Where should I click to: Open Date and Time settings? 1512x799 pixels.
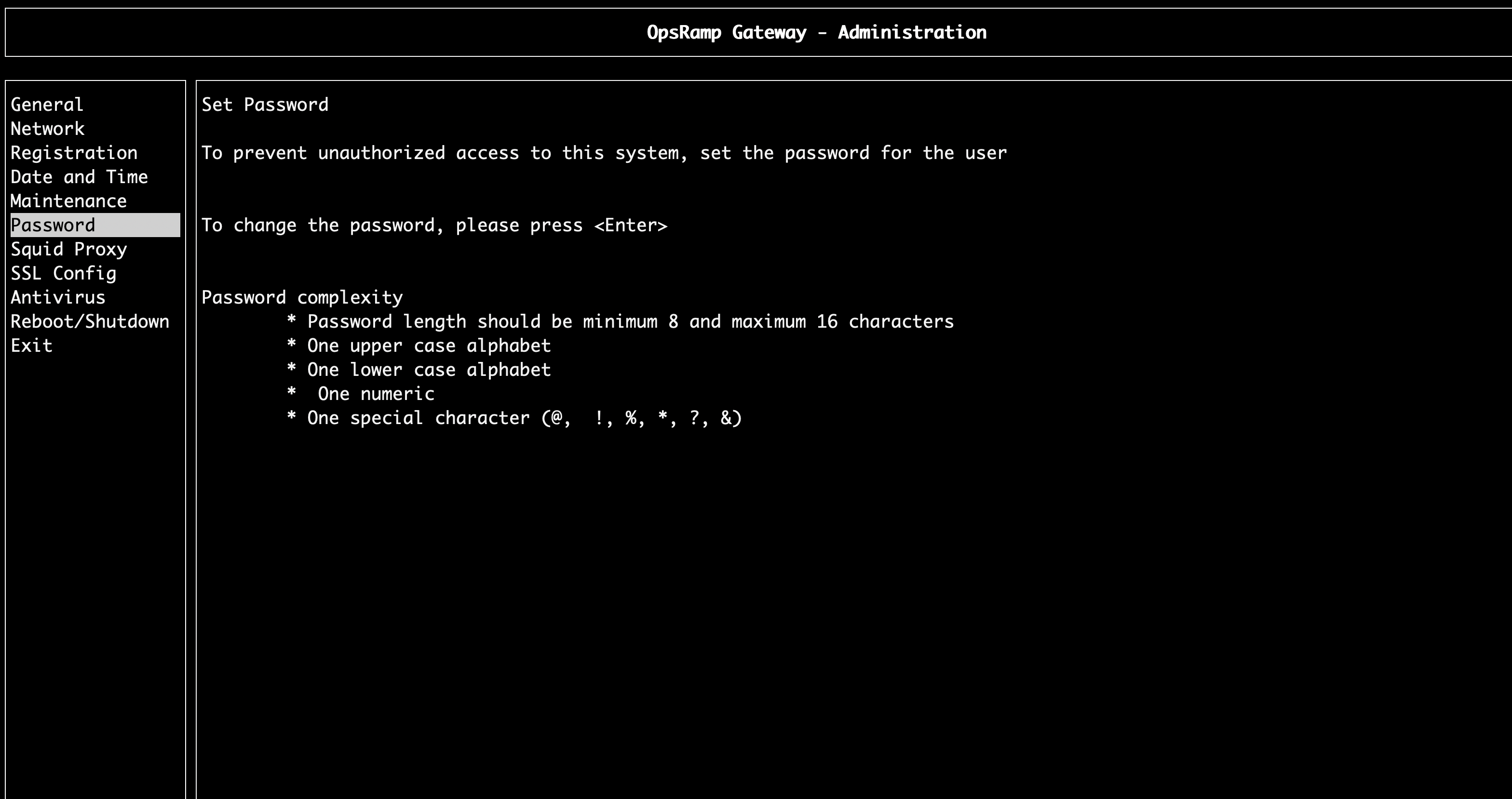click(79, 177)
